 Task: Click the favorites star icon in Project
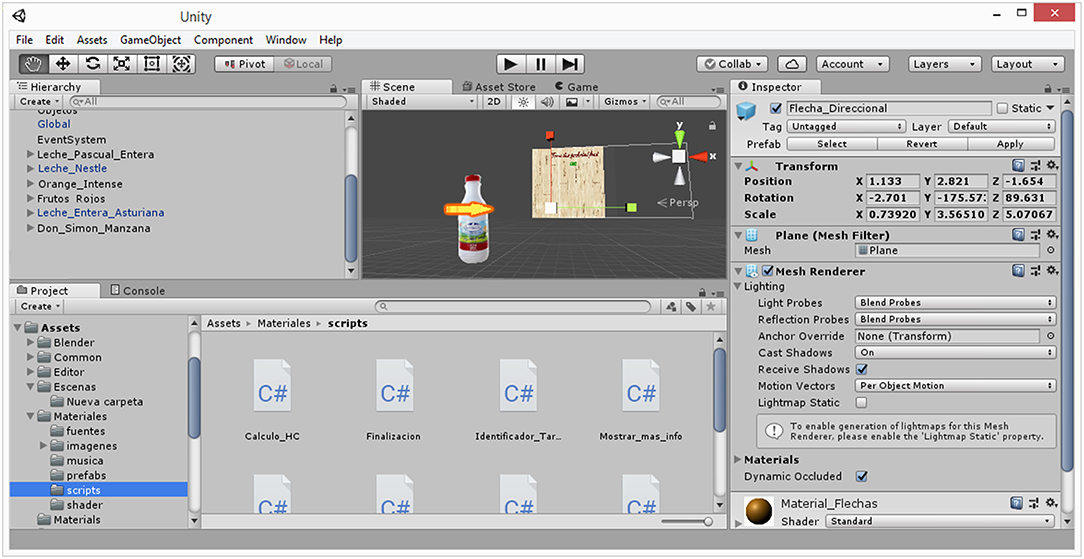pyautogui.click(x=711, y=307)
